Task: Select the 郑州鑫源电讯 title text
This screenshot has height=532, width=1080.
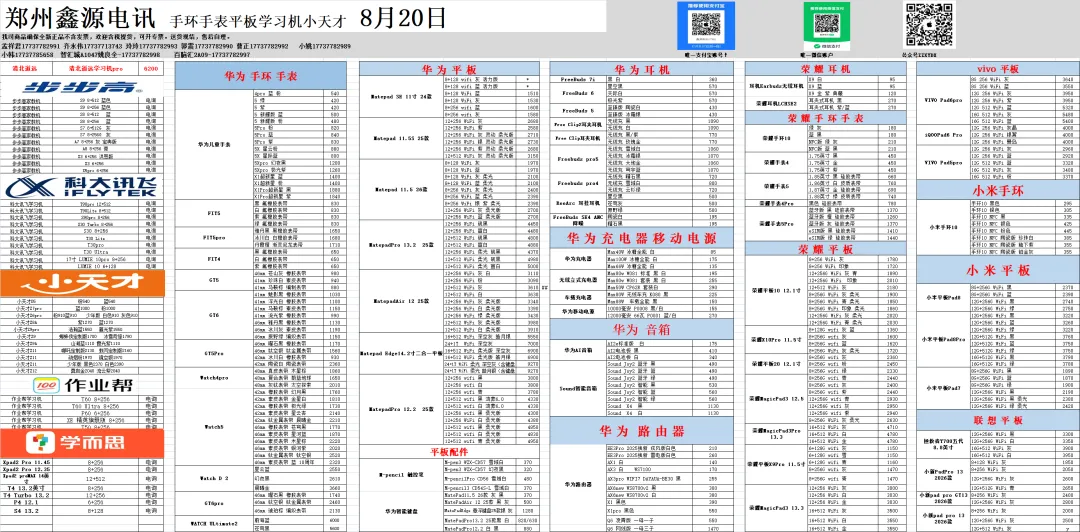Action: click(81, 17)
